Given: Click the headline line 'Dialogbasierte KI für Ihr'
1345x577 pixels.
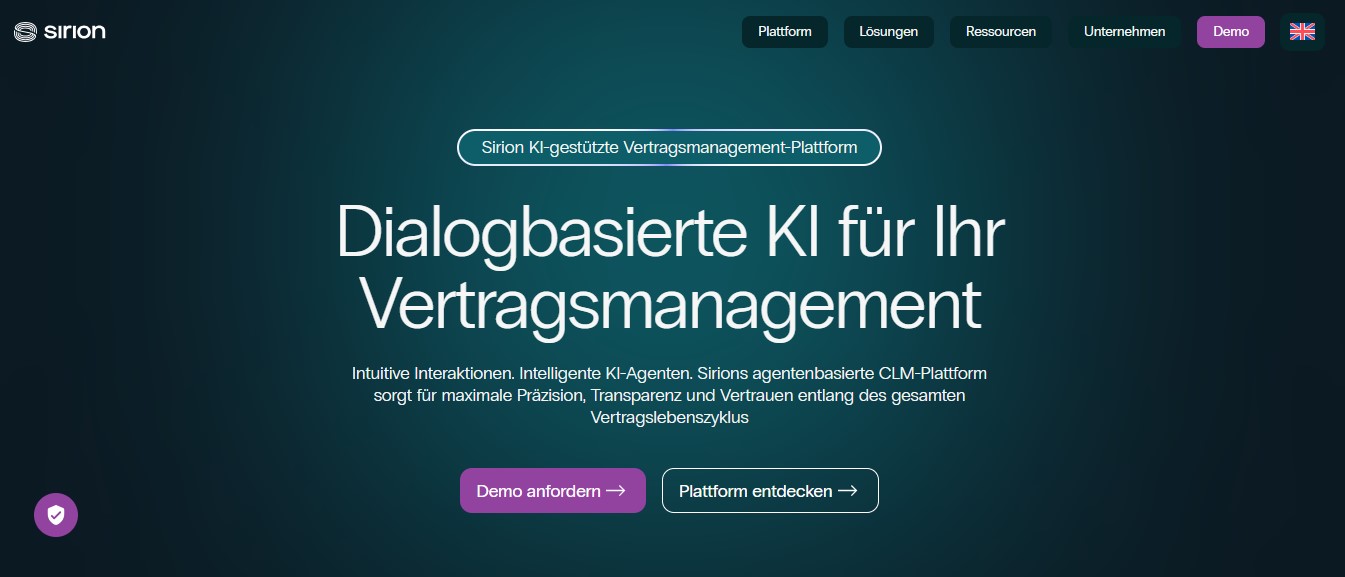Looking at the screenshot, I should pyautogui.click(x=670, y=234).
